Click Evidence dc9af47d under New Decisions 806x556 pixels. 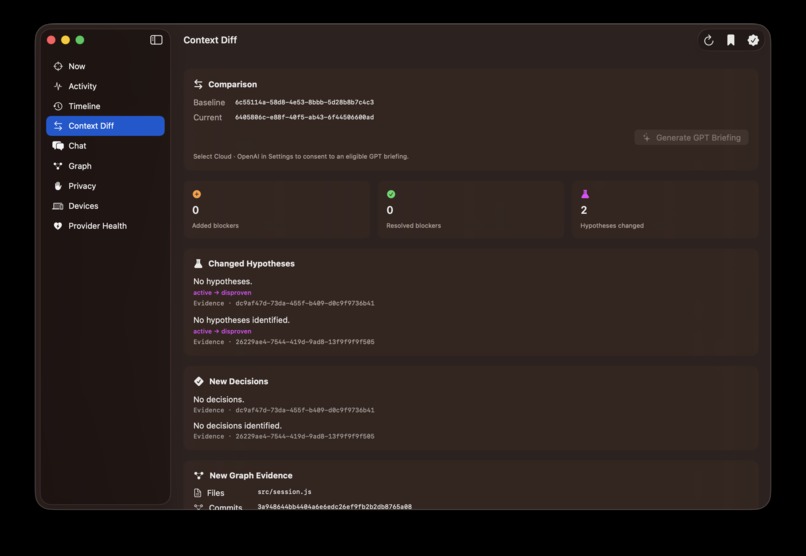pyautogui.click(x=284, y=411)
